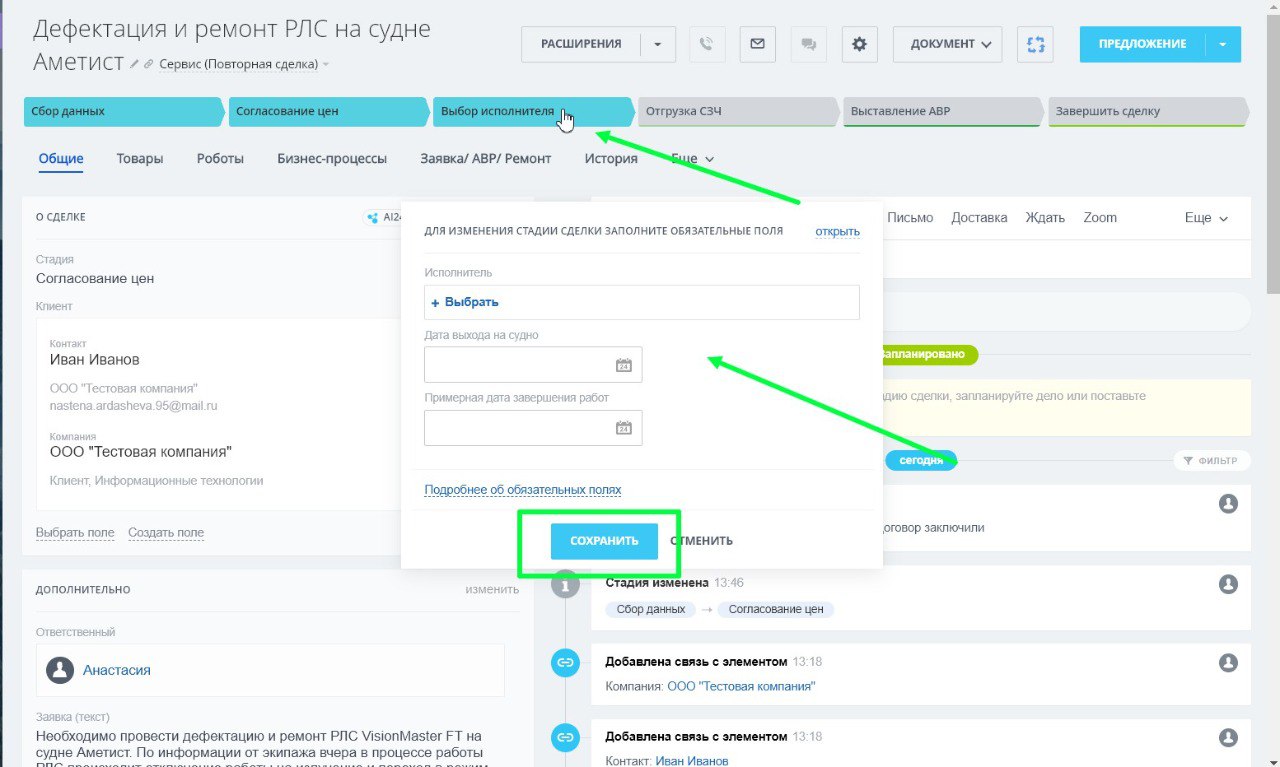
Task: Open calendar for Примерная дата завершения работ
Action: (x=623, y=428)
